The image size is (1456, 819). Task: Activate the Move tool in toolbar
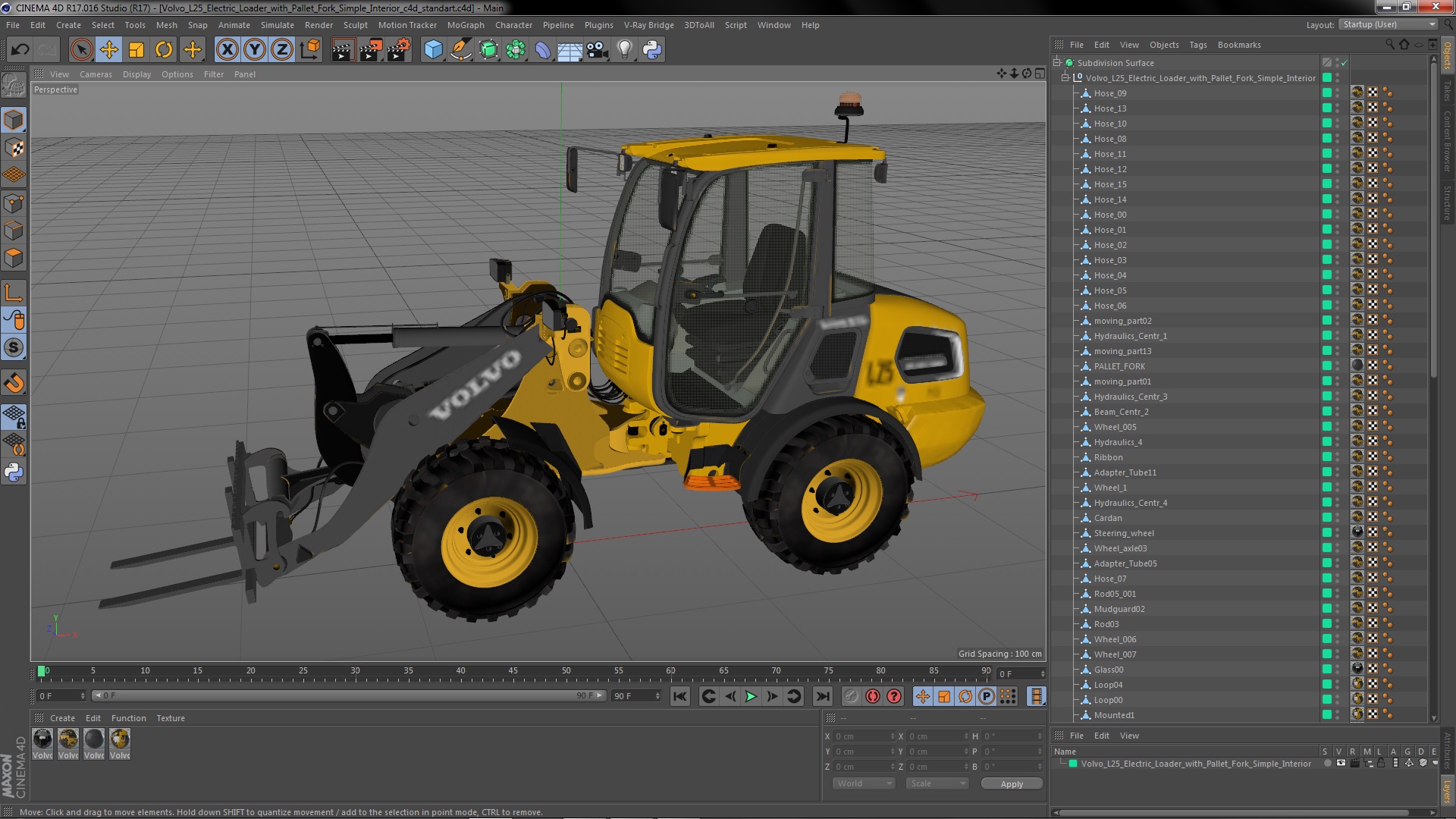pos(109,50)
